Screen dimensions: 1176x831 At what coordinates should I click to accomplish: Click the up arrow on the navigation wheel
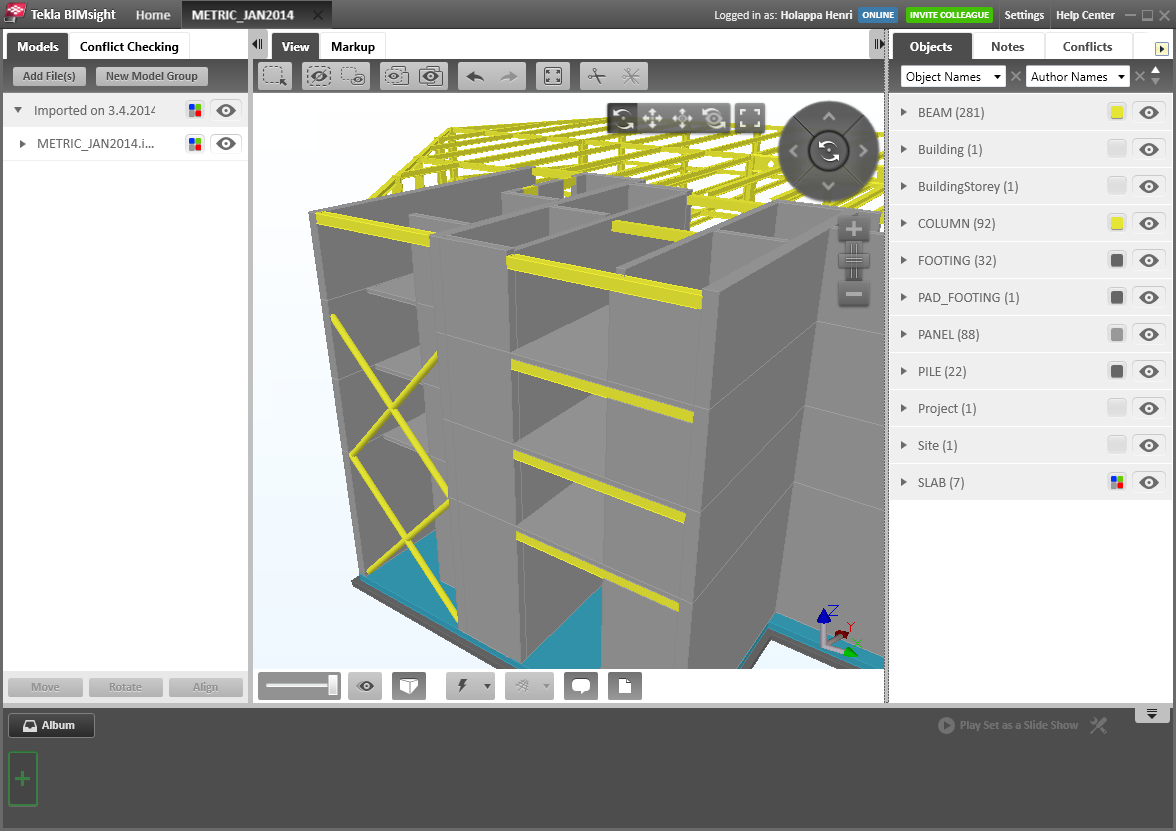click(828, 116)
